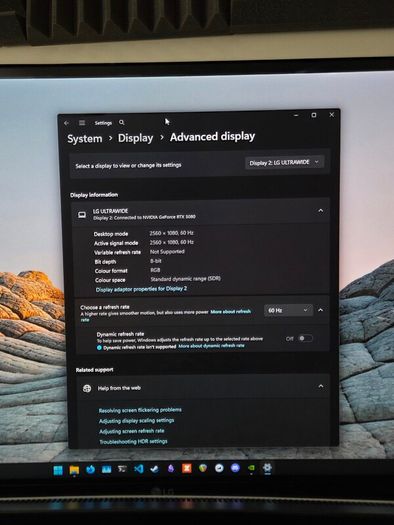Image resolution: width=394 pixels, height=525 pixels.
Task: Click the Related support section heading
Action: [94, 370]
